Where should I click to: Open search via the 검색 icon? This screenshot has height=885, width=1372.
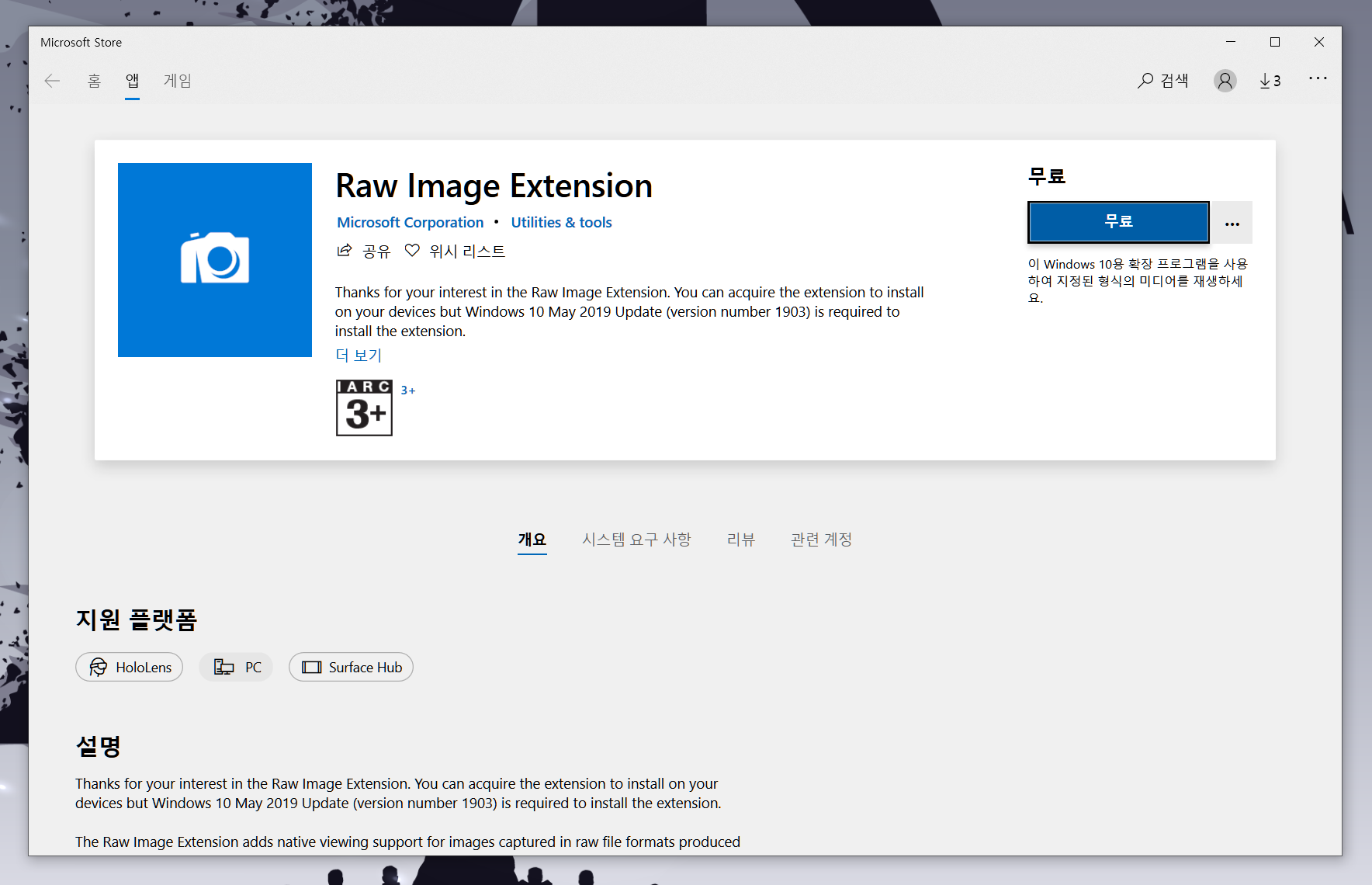coord(1162,81)
